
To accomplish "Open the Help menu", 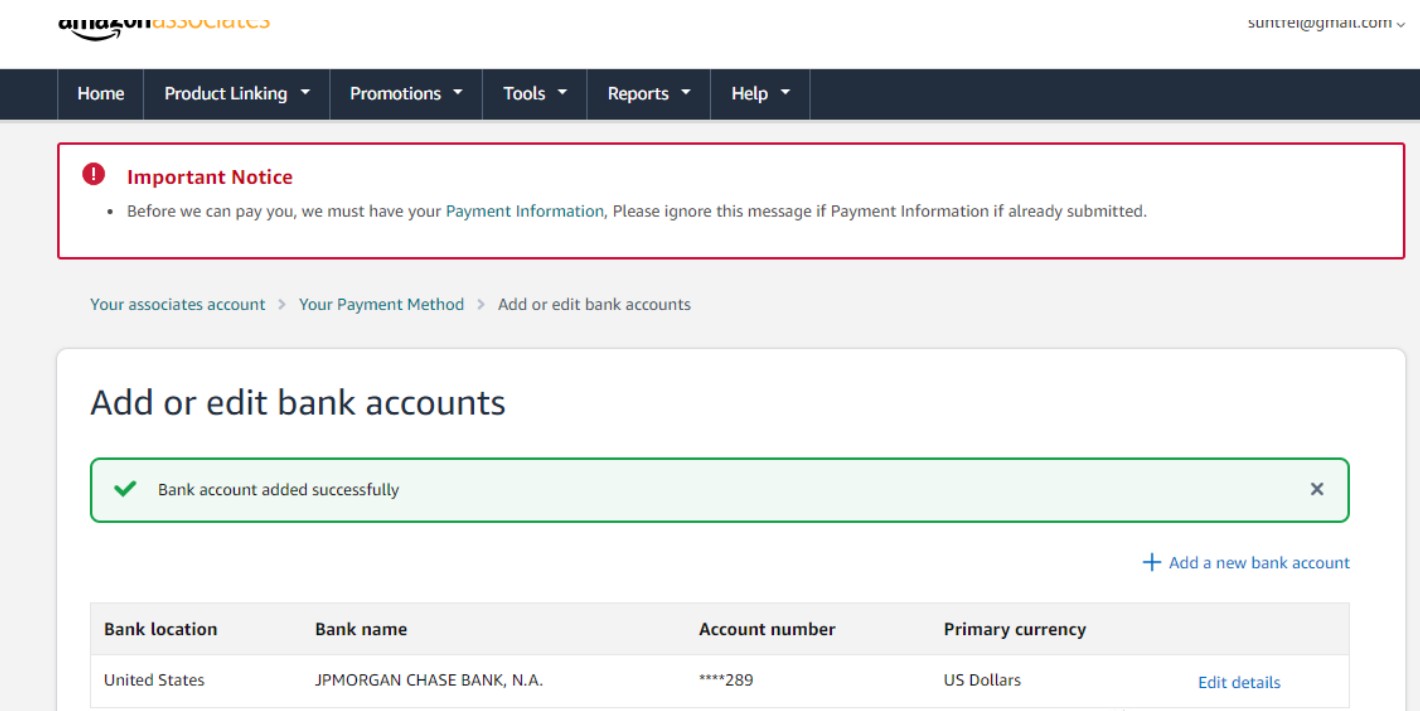I will click(x=760, y=93).
